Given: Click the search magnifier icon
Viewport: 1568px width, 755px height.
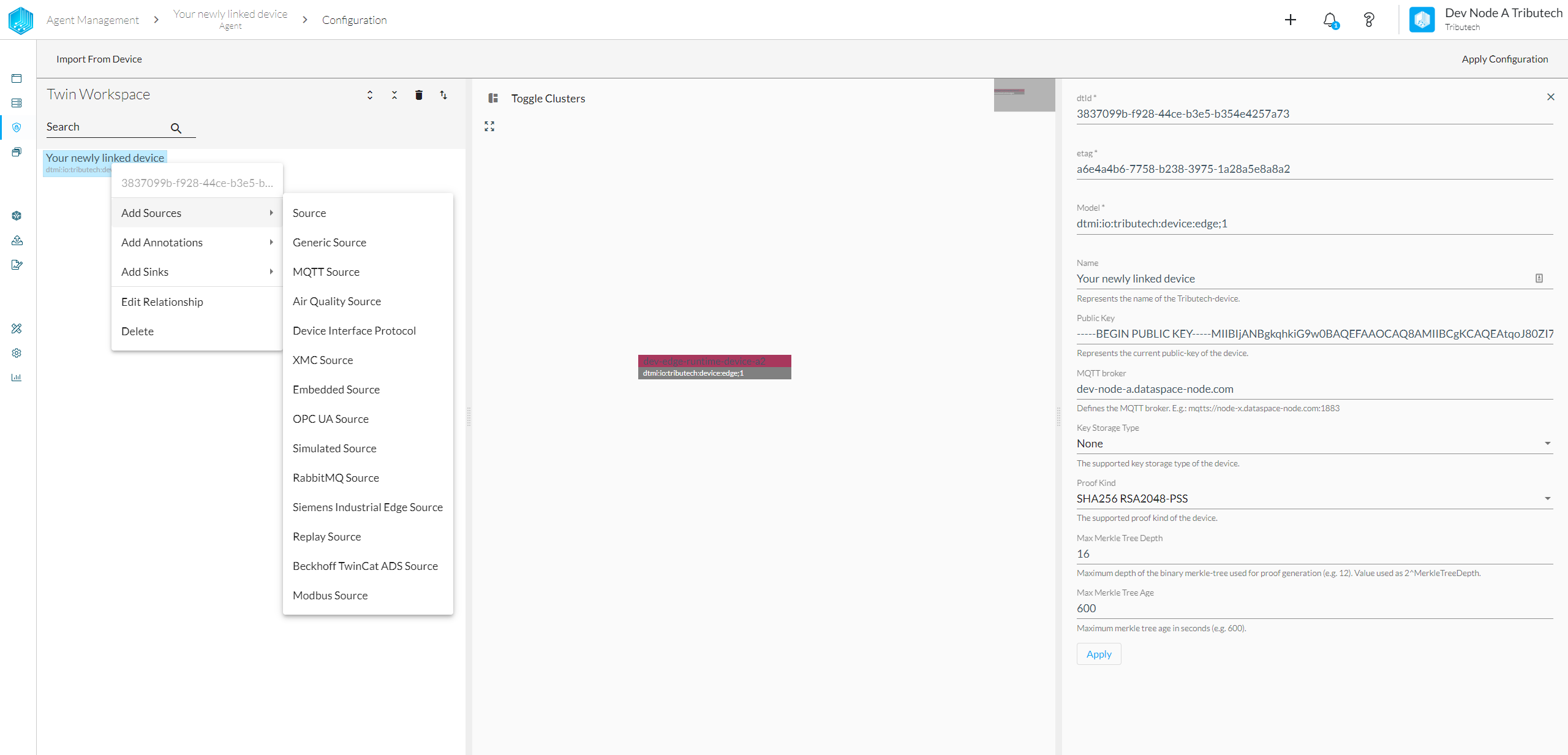Looking at the screenshot, I should point(176,128).
